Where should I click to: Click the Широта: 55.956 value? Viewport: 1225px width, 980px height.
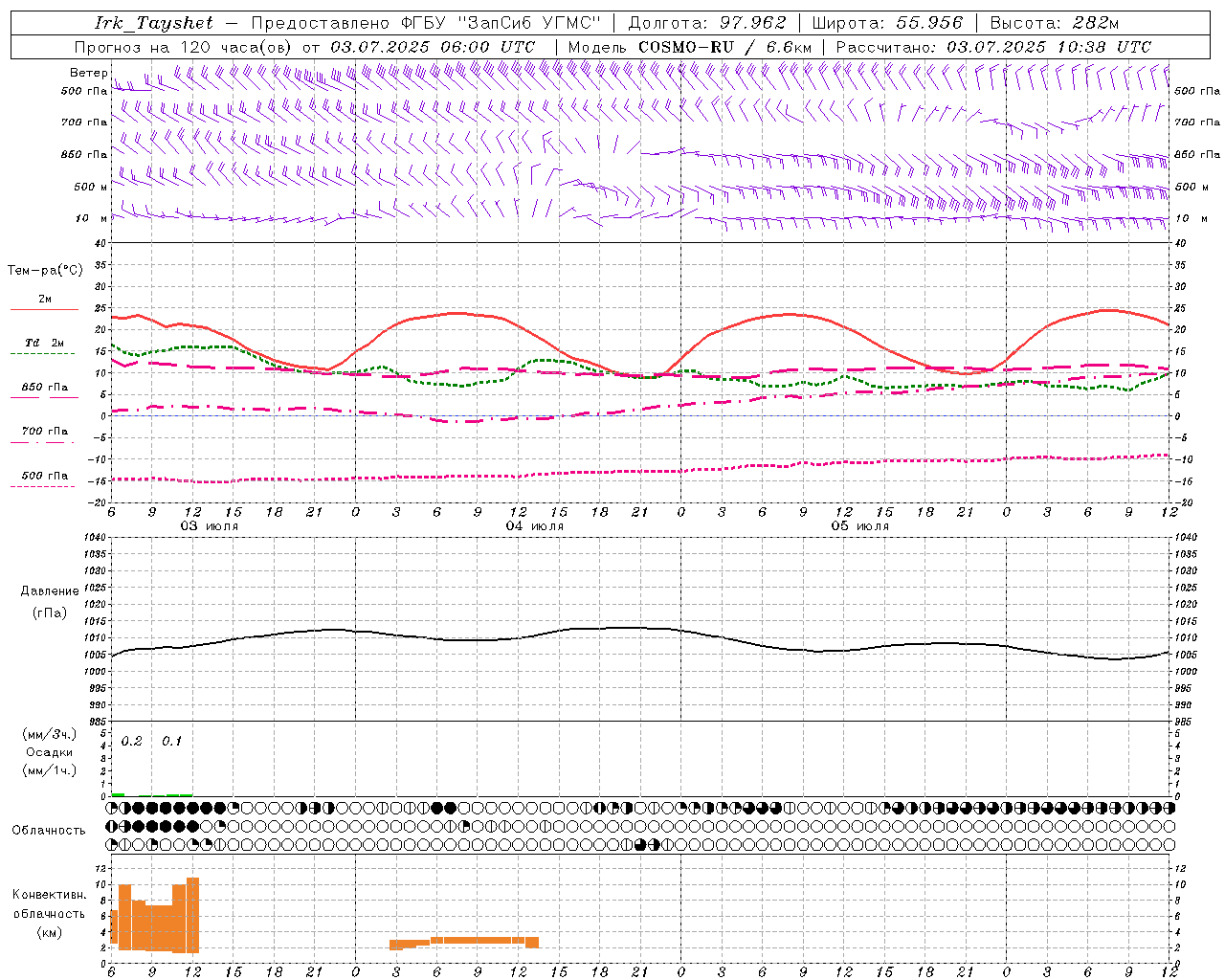pyautogui.click(x=886, y=23)
